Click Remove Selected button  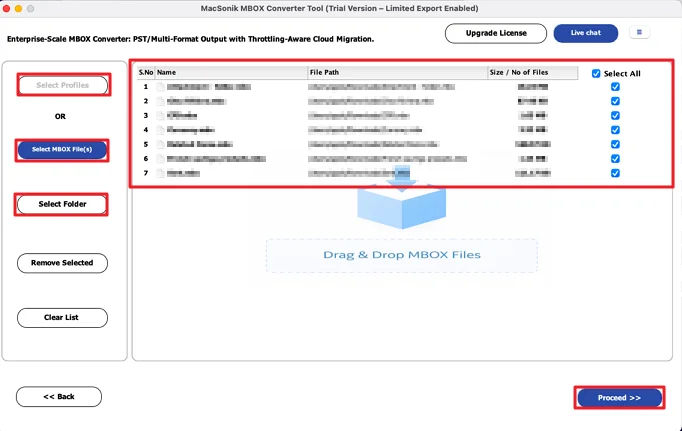[x=62, y=263]
